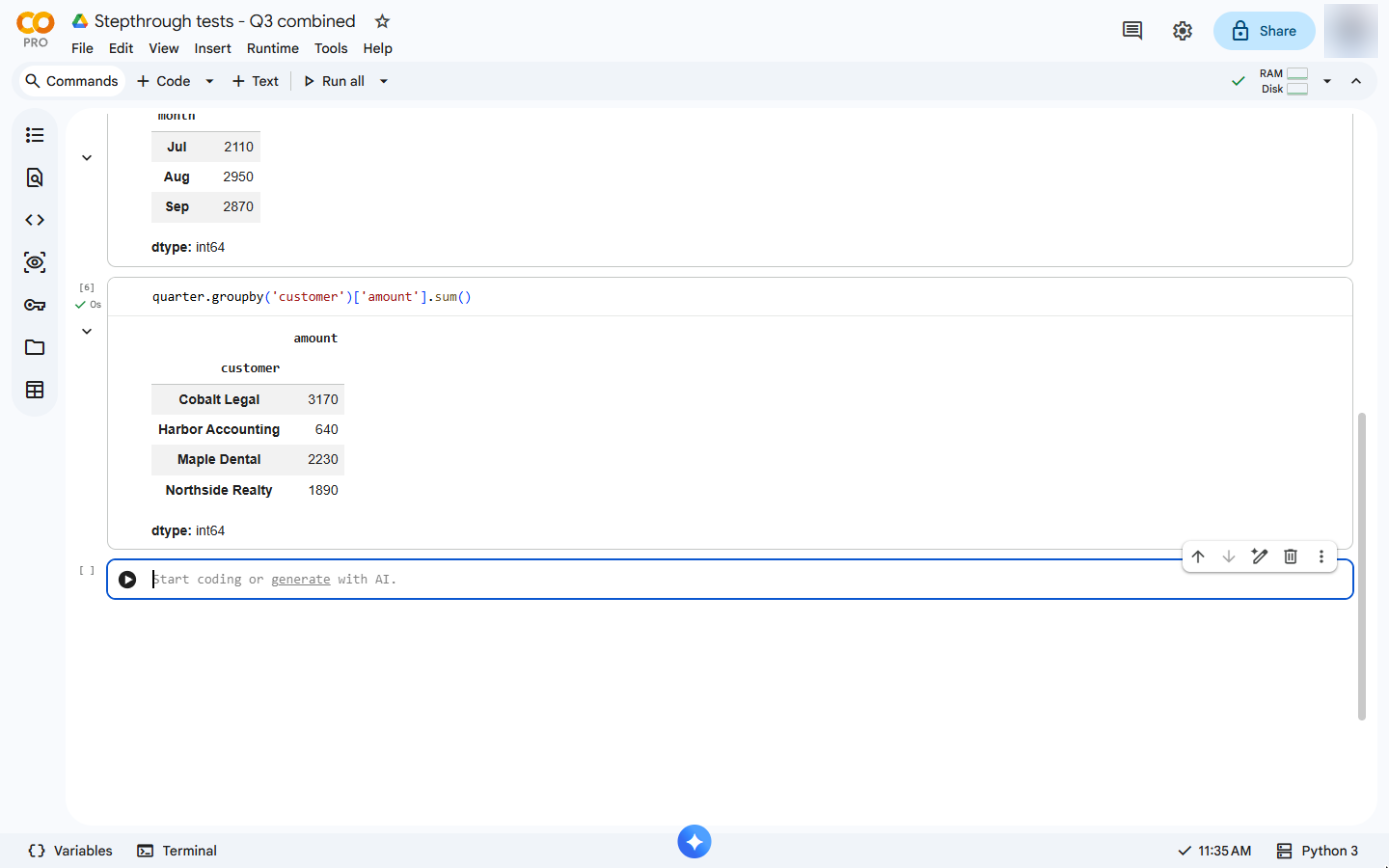Viewport: 1389px width, 868px height.
Task: Click the generate with AI link
Action: click(x=300, y=579)
